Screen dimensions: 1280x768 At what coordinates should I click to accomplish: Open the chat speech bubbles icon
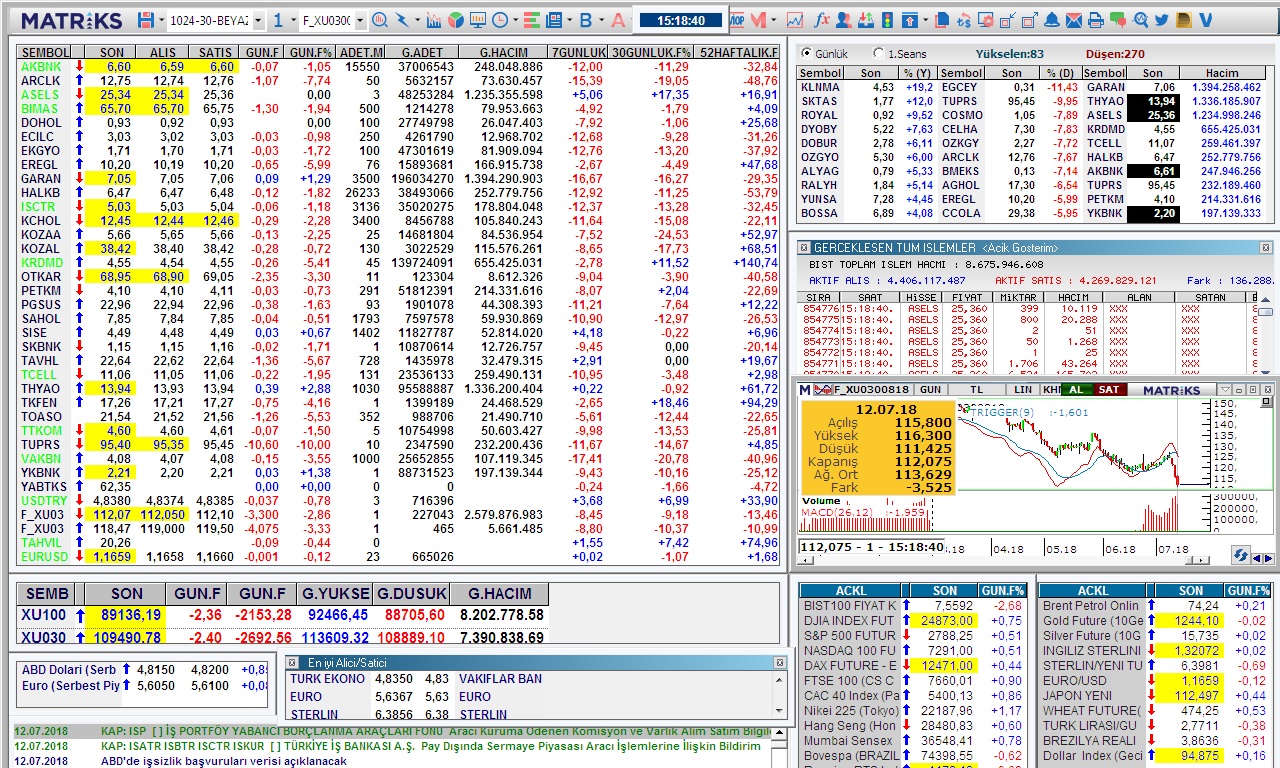click(x=1118, y=20)
